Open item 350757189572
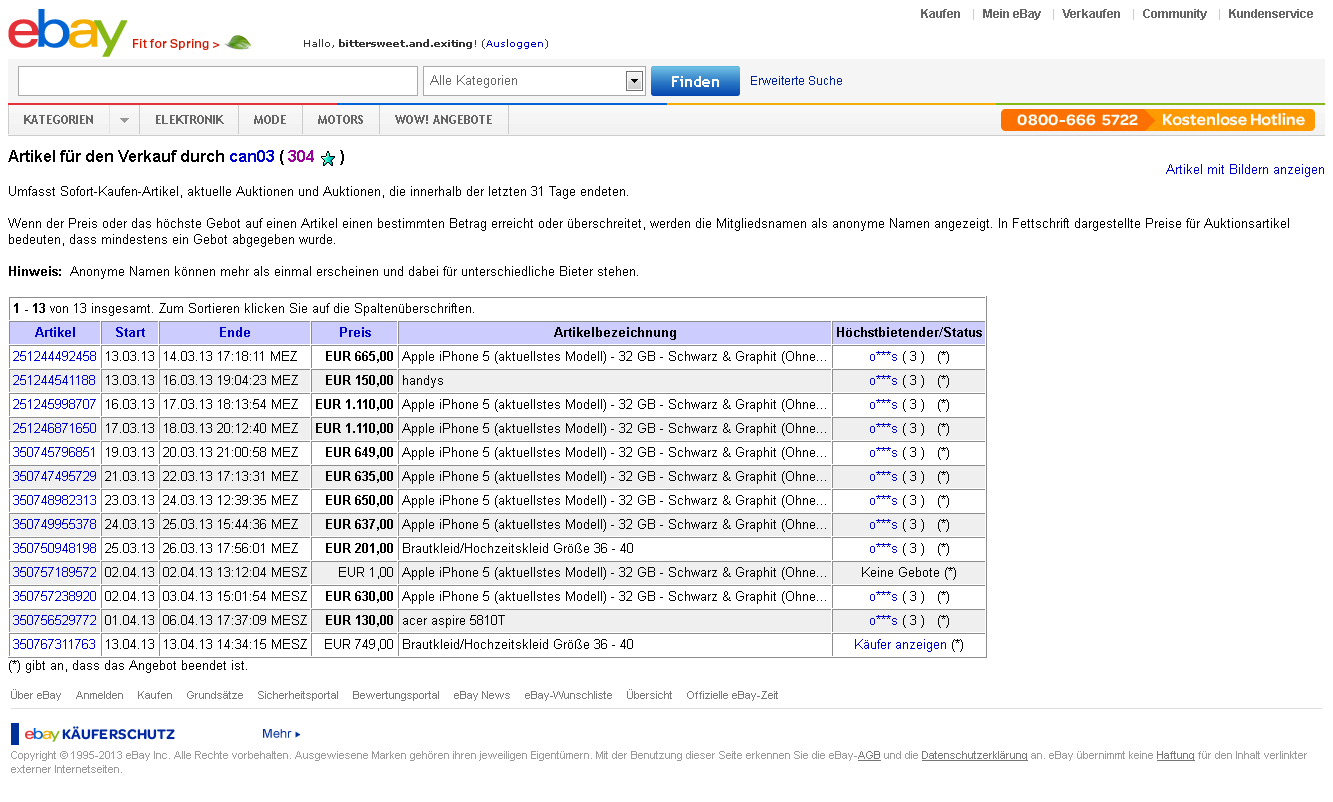 click(x=55, y=573)
